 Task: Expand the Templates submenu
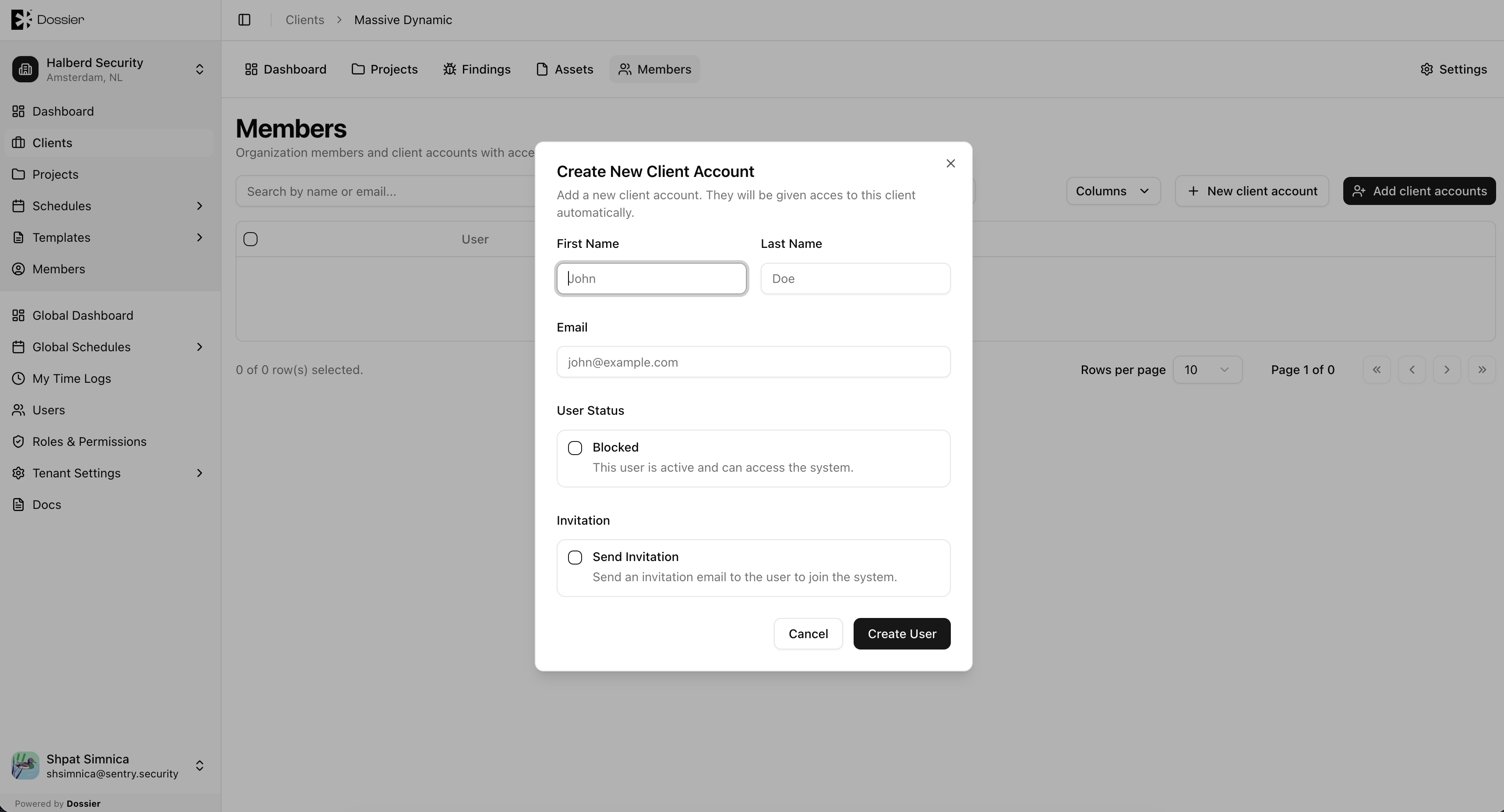pyautogui.click(x=200, y=237)
